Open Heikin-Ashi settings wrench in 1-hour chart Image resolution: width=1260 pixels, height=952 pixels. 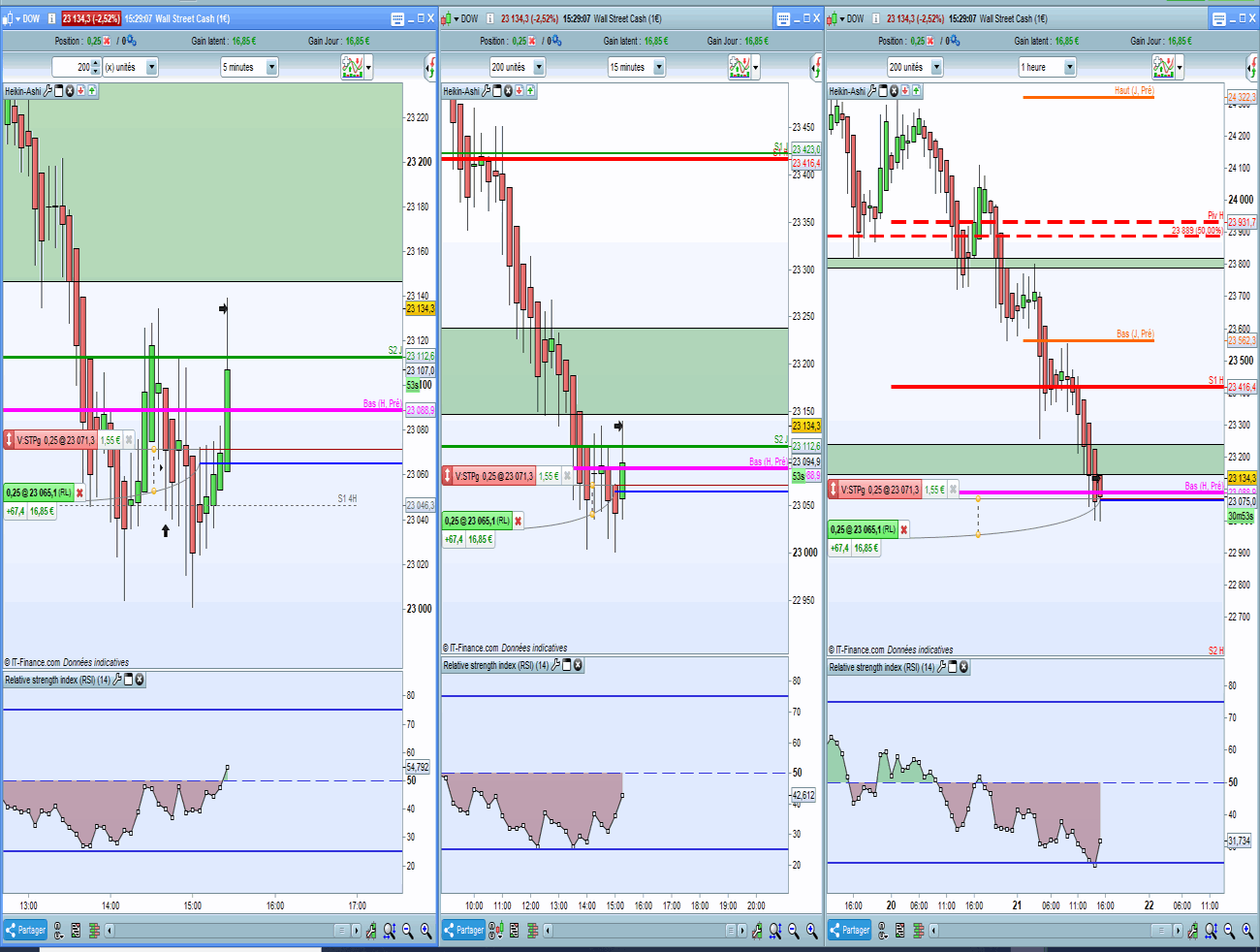(871, 91)
